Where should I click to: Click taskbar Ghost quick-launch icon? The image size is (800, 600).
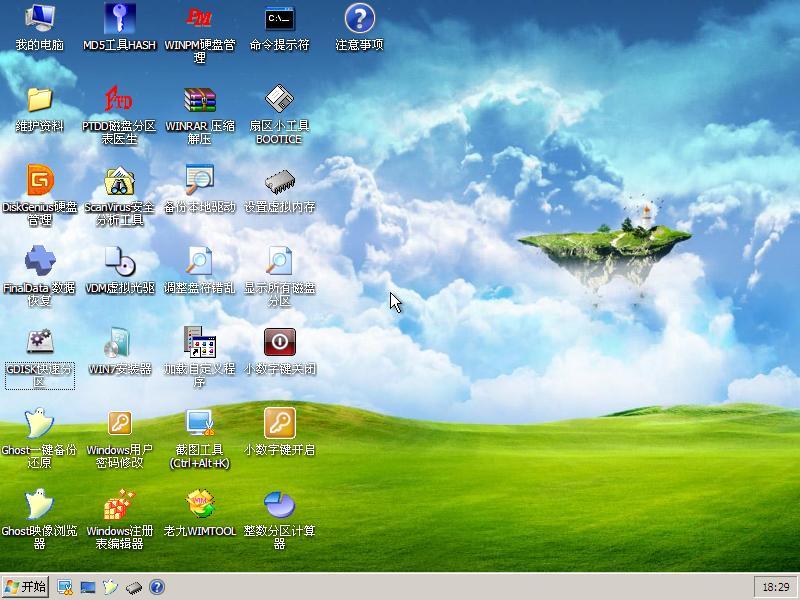point(110,587)
